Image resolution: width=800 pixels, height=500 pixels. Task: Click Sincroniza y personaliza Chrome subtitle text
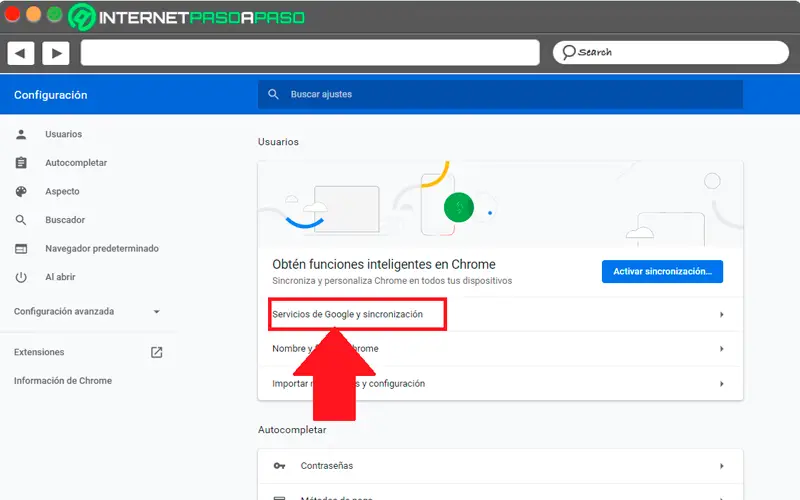[x=392, y=281]
